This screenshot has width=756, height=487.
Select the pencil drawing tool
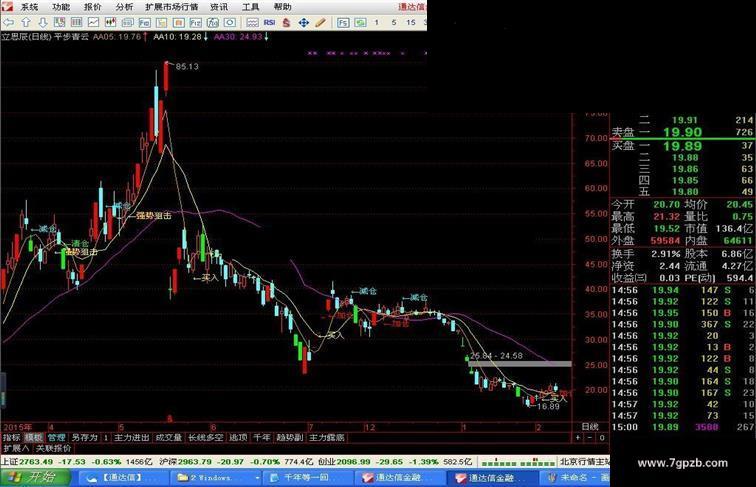[x=320, y=23]
